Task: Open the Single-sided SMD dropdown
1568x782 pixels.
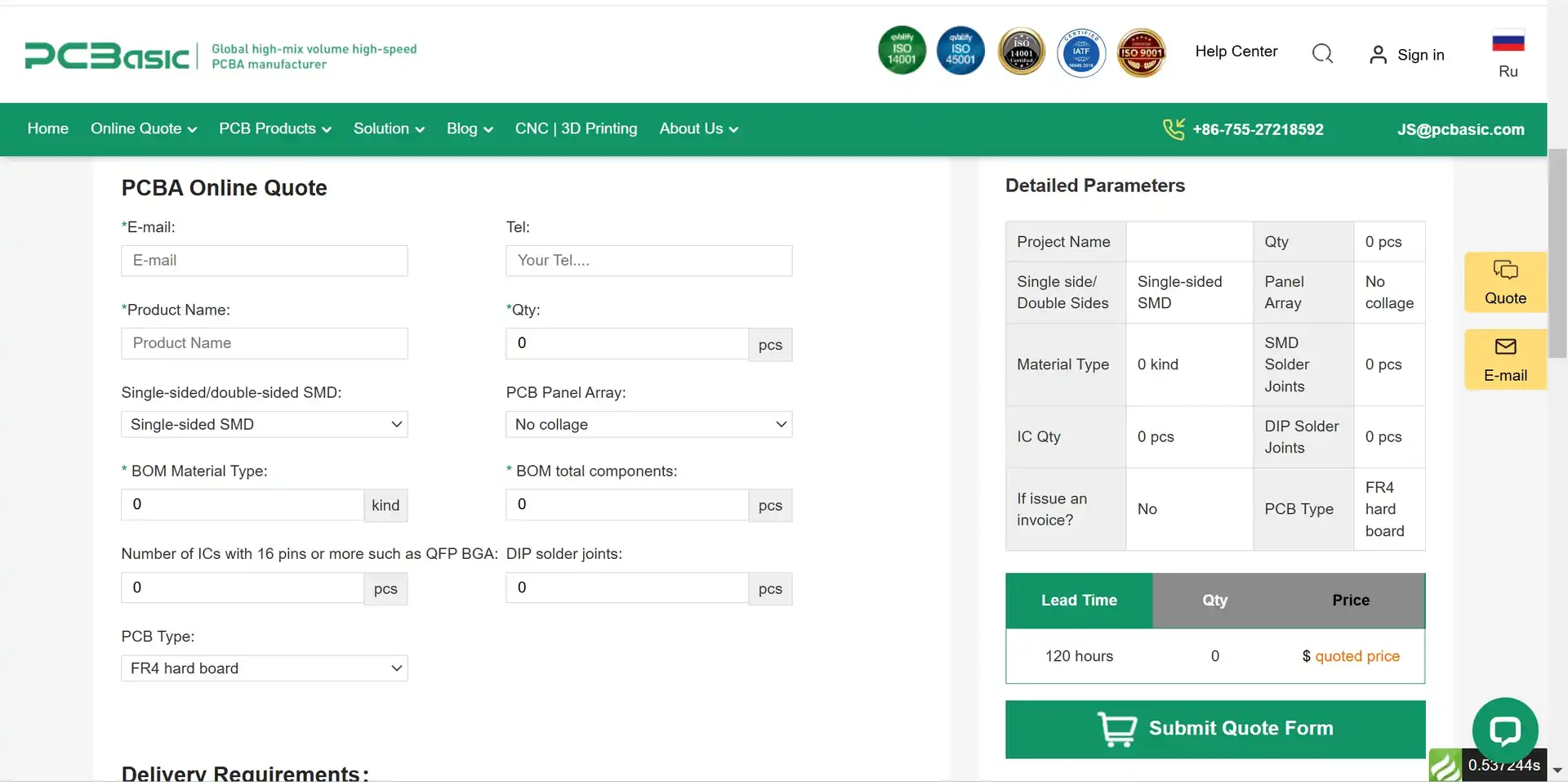Action: point(264,424)
